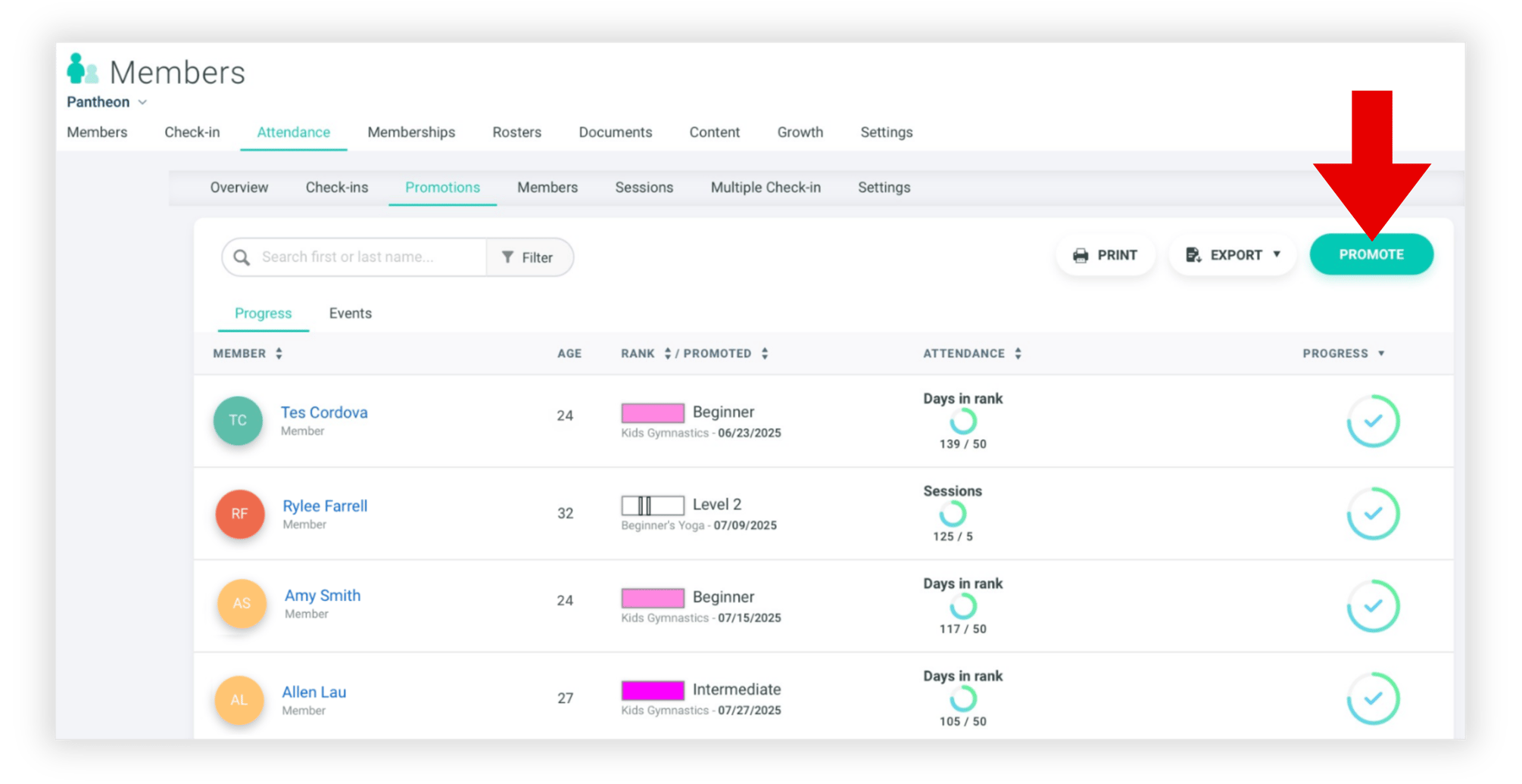
Task: Click the export document icon
Action: pos(1193,255)
